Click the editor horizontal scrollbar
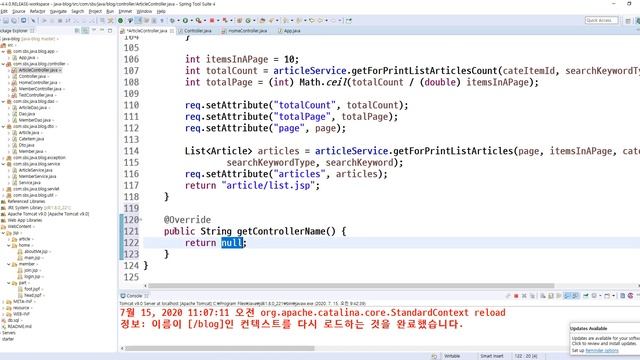 [351, 286]
